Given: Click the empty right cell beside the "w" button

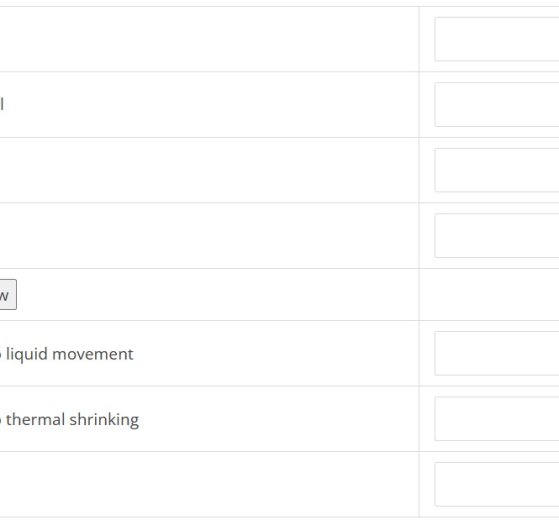Looking at the screenshot, I should pyautogui.click(x=489, y=294).
